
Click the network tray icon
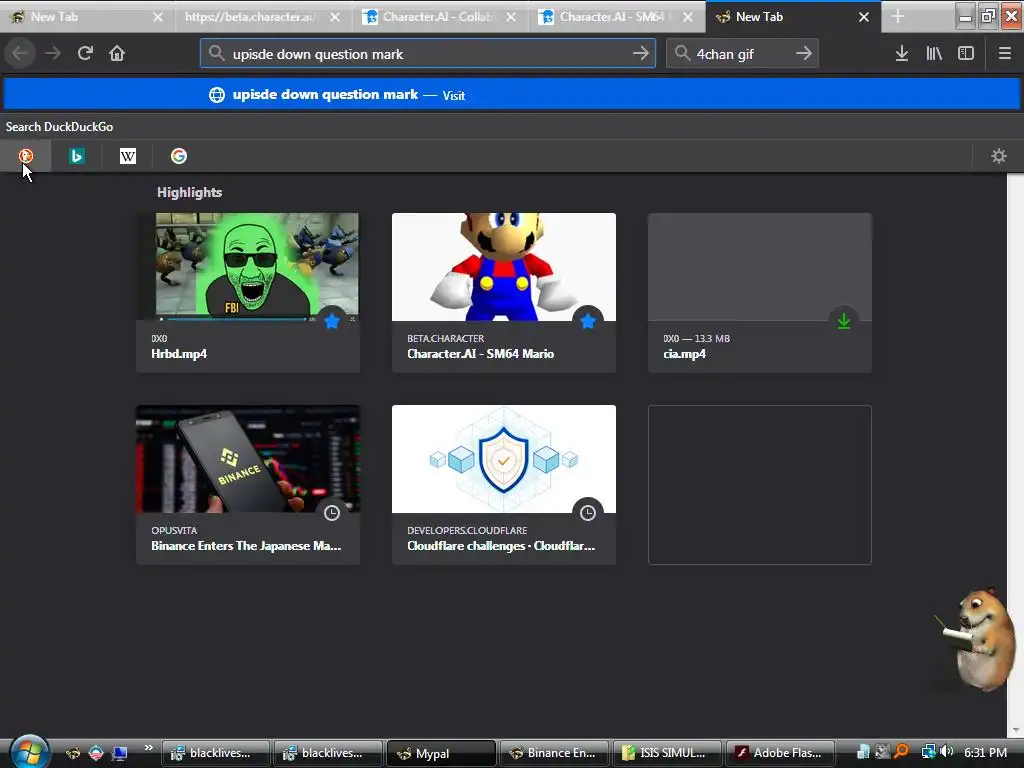coord(928,752)
